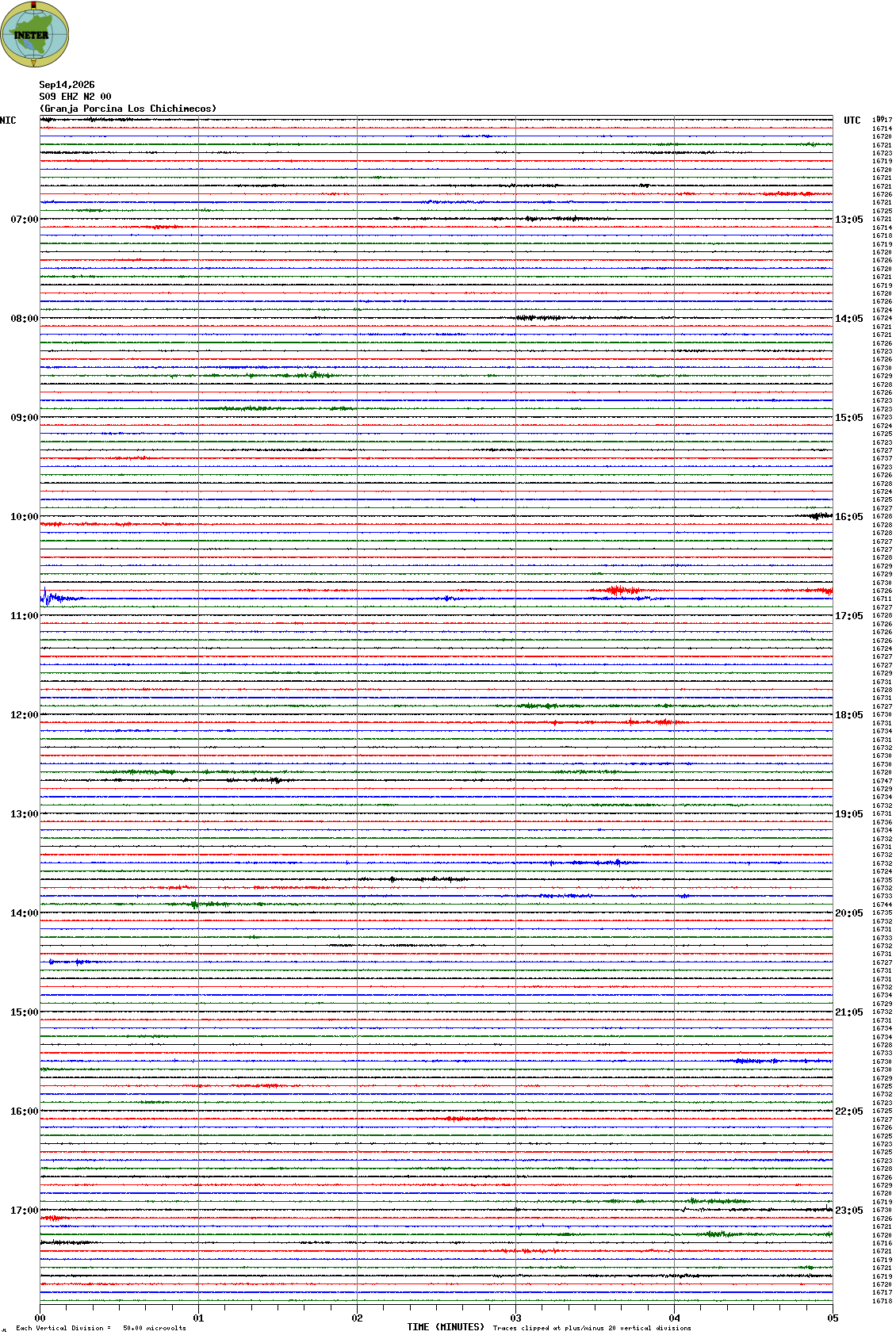The image size is (896, 1339).
Task: Click the Sep14,2026 date label
Action: [67, 85]
